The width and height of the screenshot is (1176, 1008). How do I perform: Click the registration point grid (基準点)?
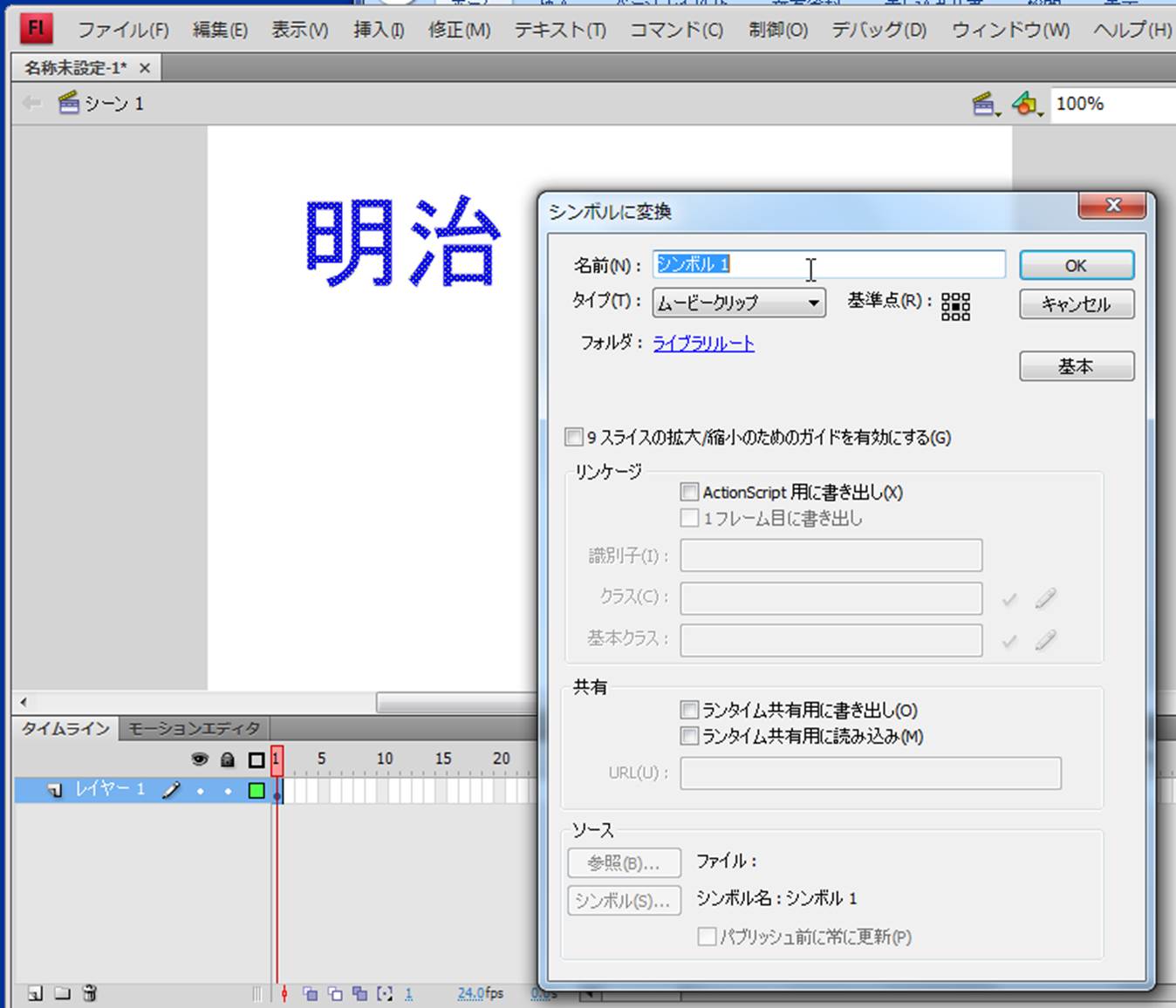(x=955, y=306)
